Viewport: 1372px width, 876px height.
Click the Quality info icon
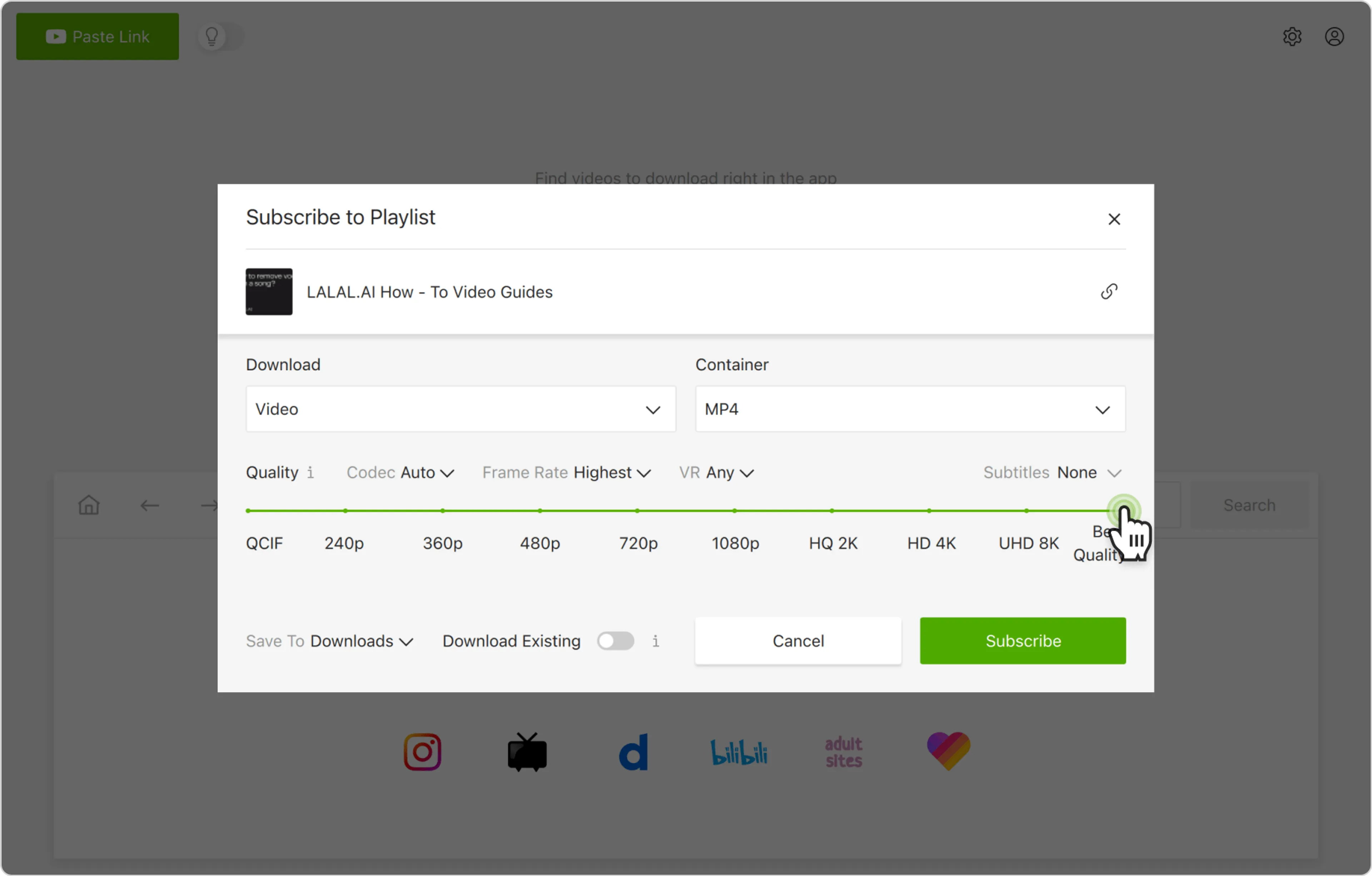[310, 472]
